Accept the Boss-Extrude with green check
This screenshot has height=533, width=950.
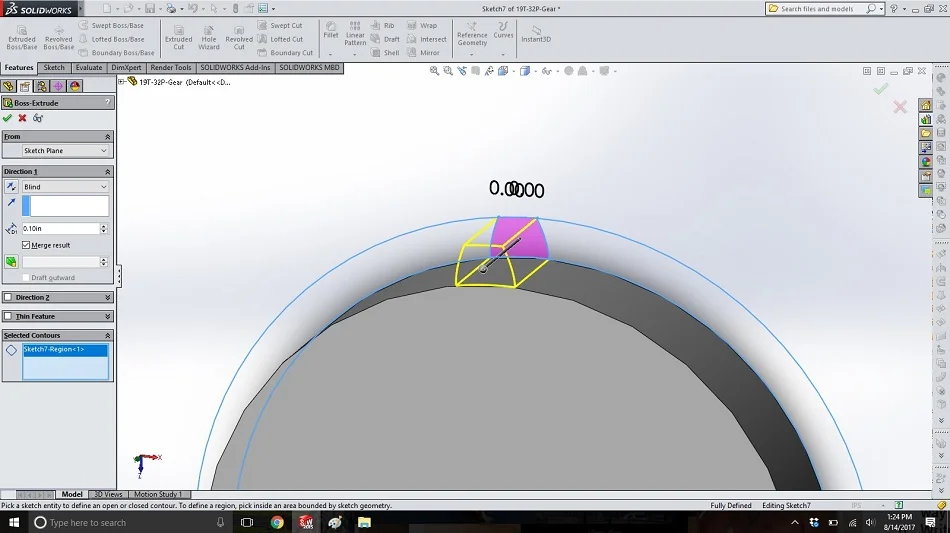7,118
